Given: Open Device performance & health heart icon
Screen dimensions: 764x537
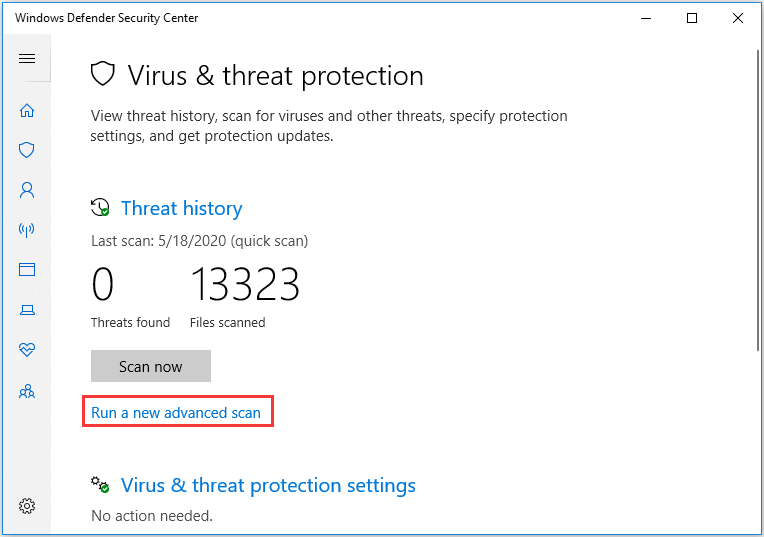Looking at the screenshot, I should 27,349.
